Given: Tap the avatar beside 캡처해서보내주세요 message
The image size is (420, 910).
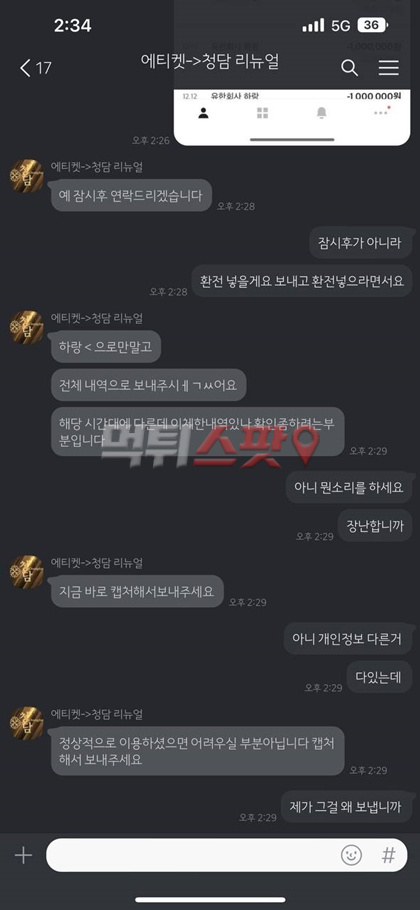Looking at the screenshot, I should point(27,572).
